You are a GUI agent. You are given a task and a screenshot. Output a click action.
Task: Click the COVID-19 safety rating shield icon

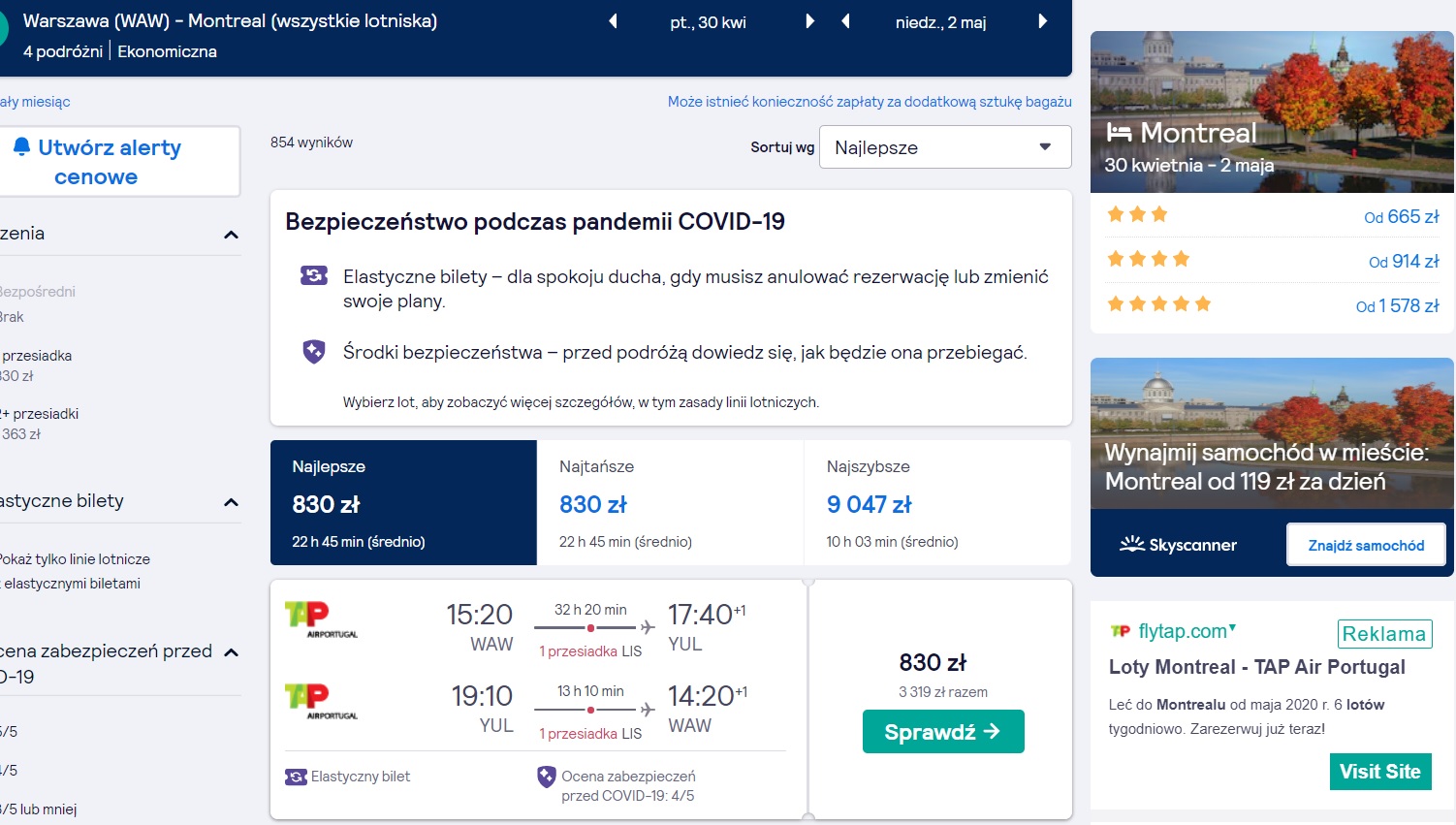(x=547, y=777)
